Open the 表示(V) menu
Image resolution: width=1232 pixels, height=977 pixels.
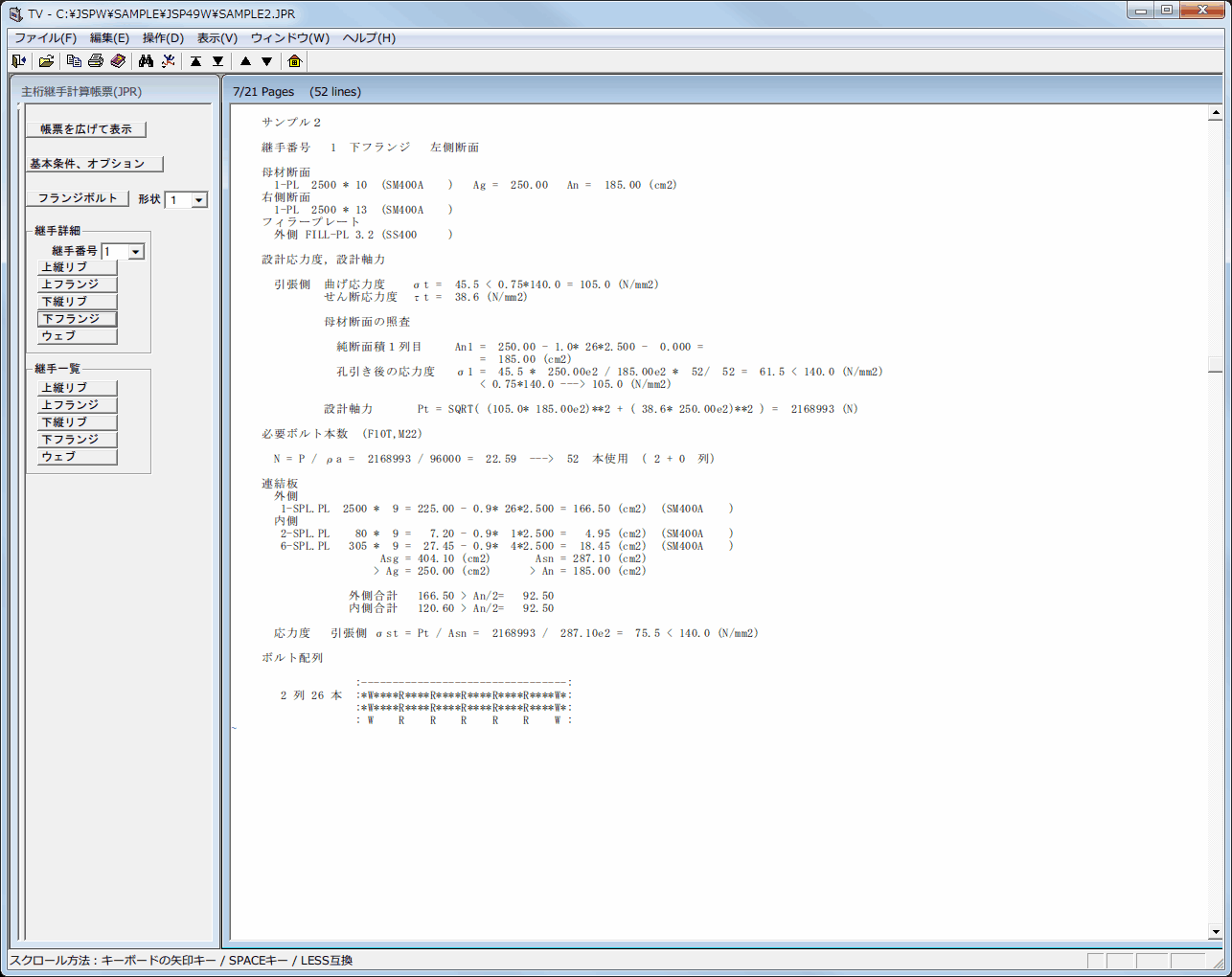(x=217, y=38)
